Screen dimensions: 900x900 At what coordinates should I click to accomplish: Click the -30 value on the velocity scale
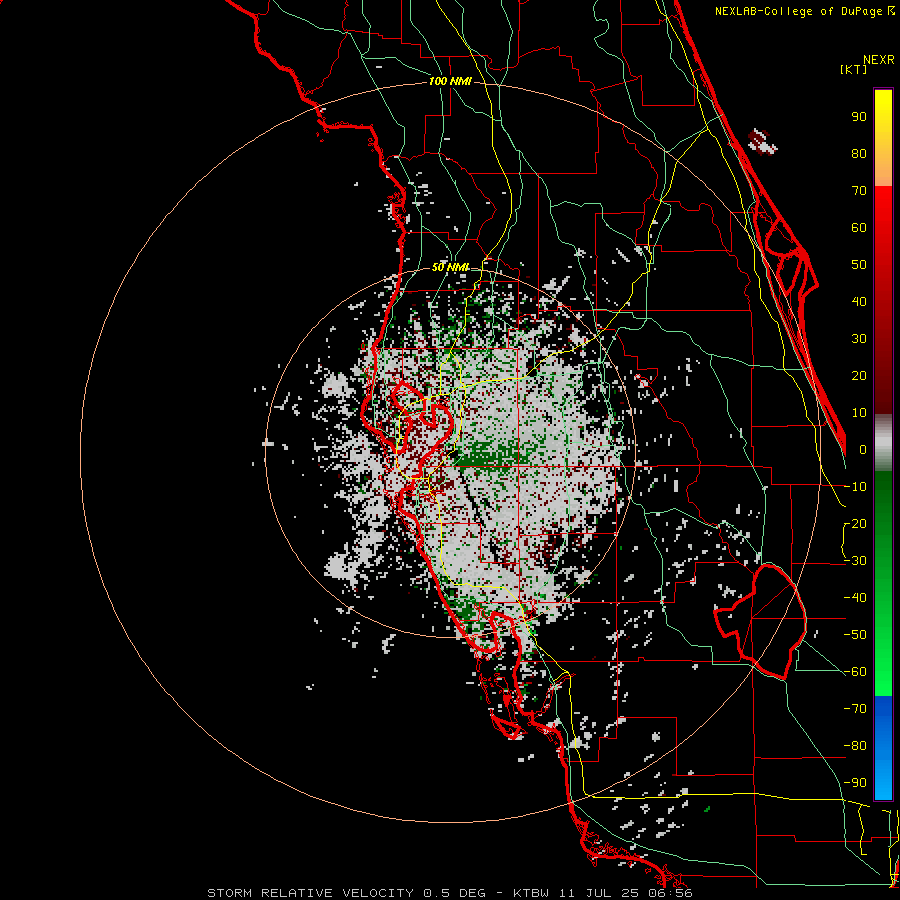click(x=855, y=561)
